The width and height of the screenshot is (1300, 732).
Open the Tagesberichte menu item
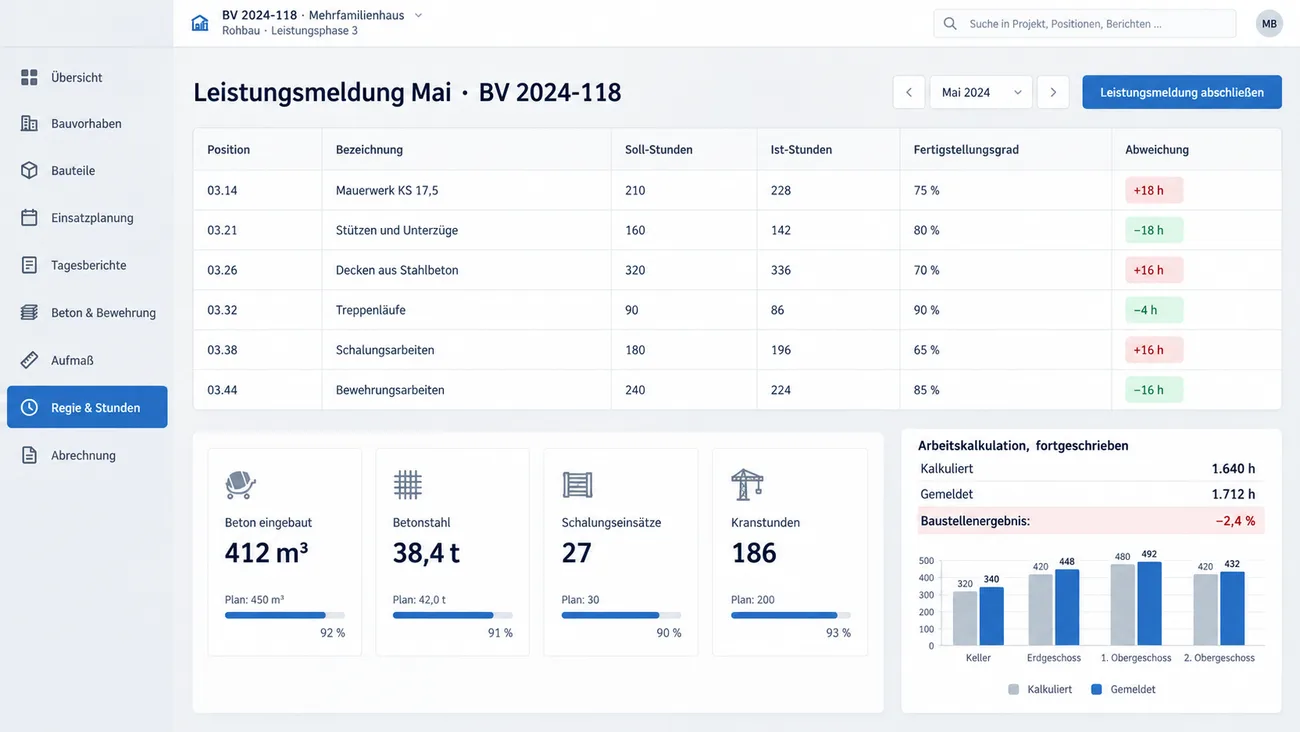click(87, 265)
